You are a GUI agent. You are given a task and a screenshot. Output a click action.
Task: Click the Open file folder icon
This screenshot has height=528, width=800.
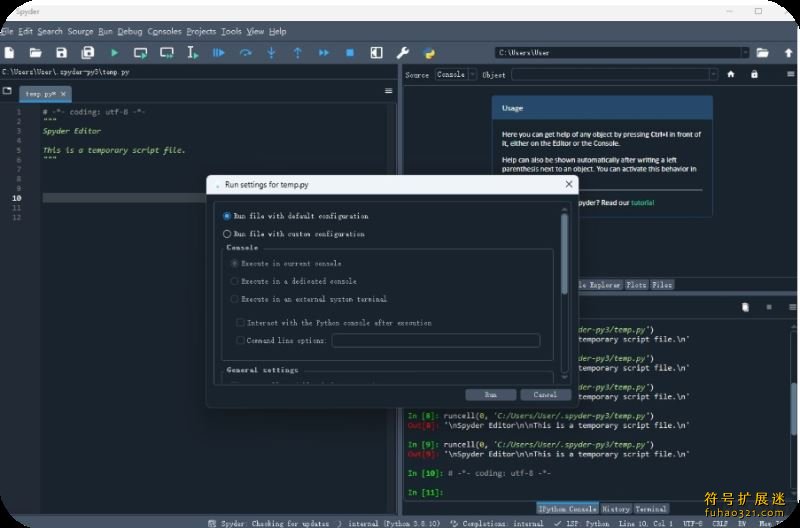[x=35, y=53]
